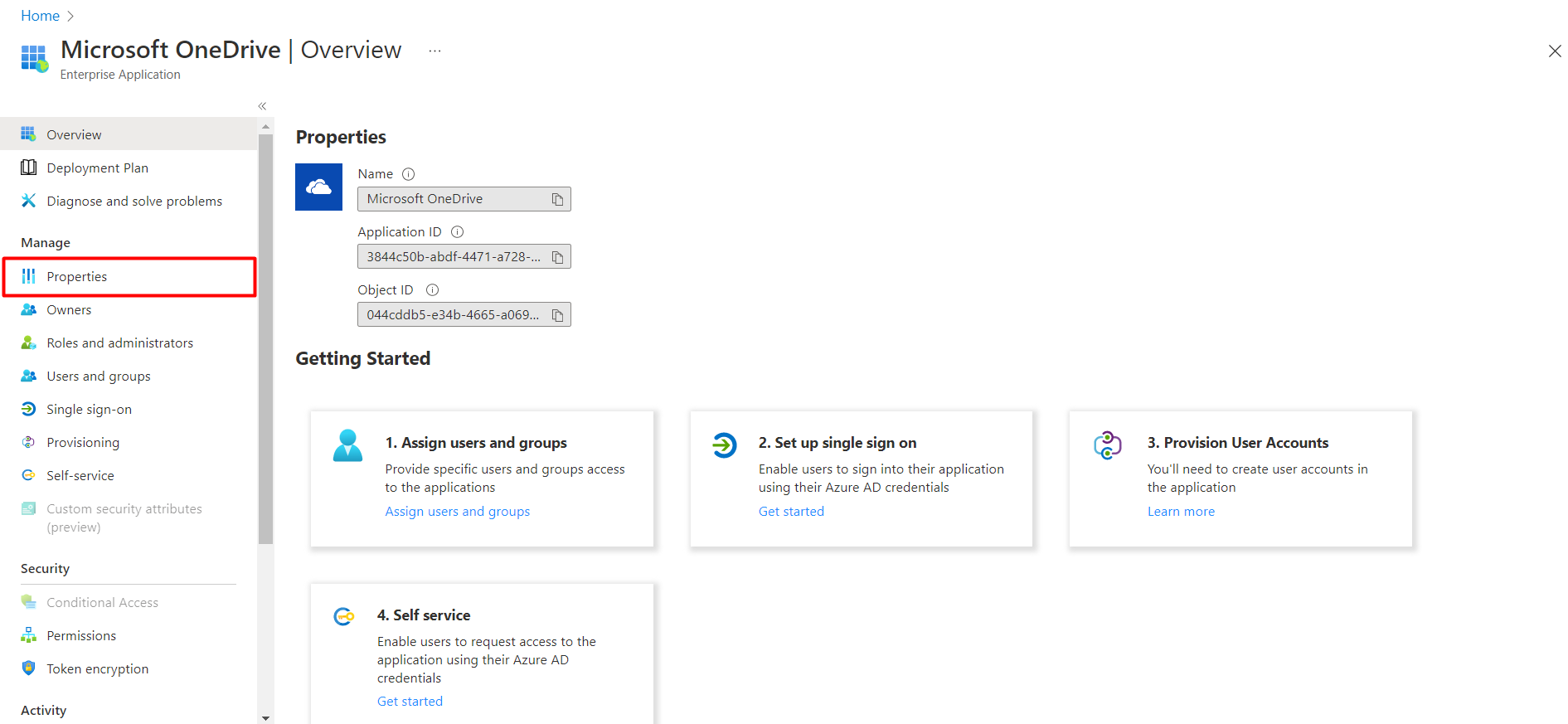Click Learn more under Provision User Accounts
Viewport: 1568px width, 724px height.
pos(1181,512)
